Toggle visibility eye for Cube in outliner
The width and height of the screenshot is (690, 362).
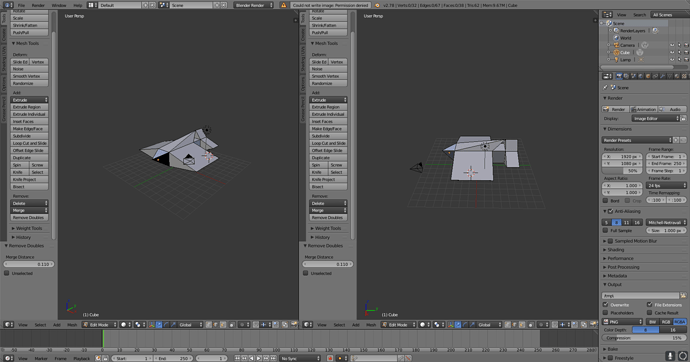coord(672,52)
